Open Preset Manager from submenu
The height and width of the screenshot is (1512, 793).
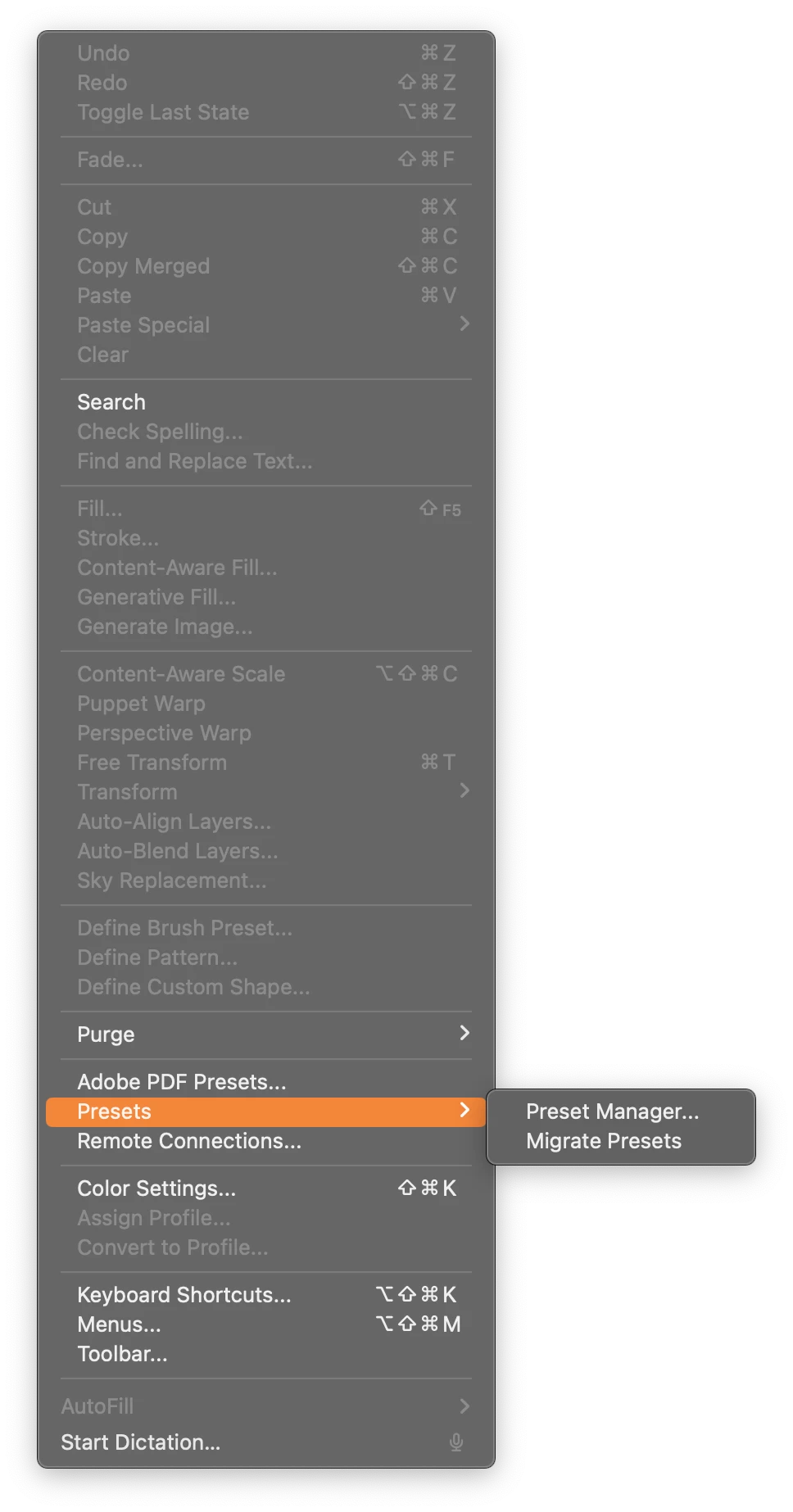coord(612,1111)
